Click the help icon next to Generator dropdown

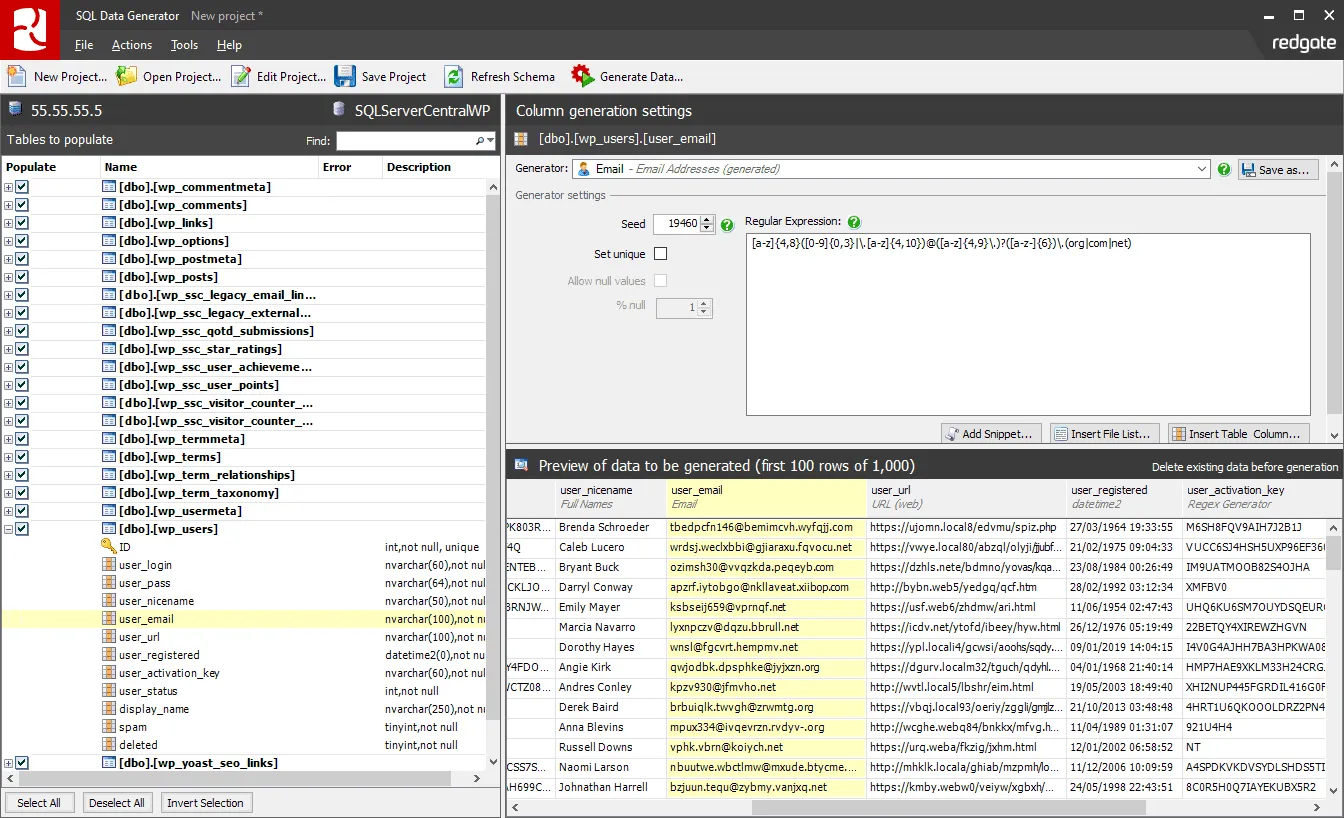coord(1224,169)
